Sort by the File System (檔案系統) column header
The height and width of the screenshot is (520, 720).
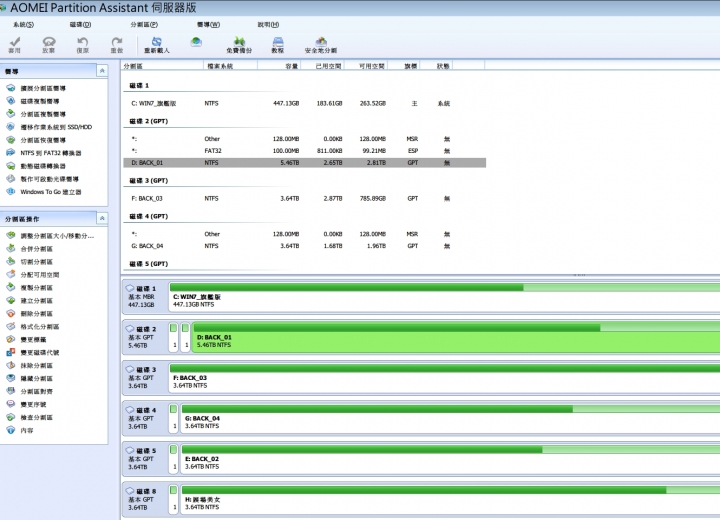tap(230, 66)
